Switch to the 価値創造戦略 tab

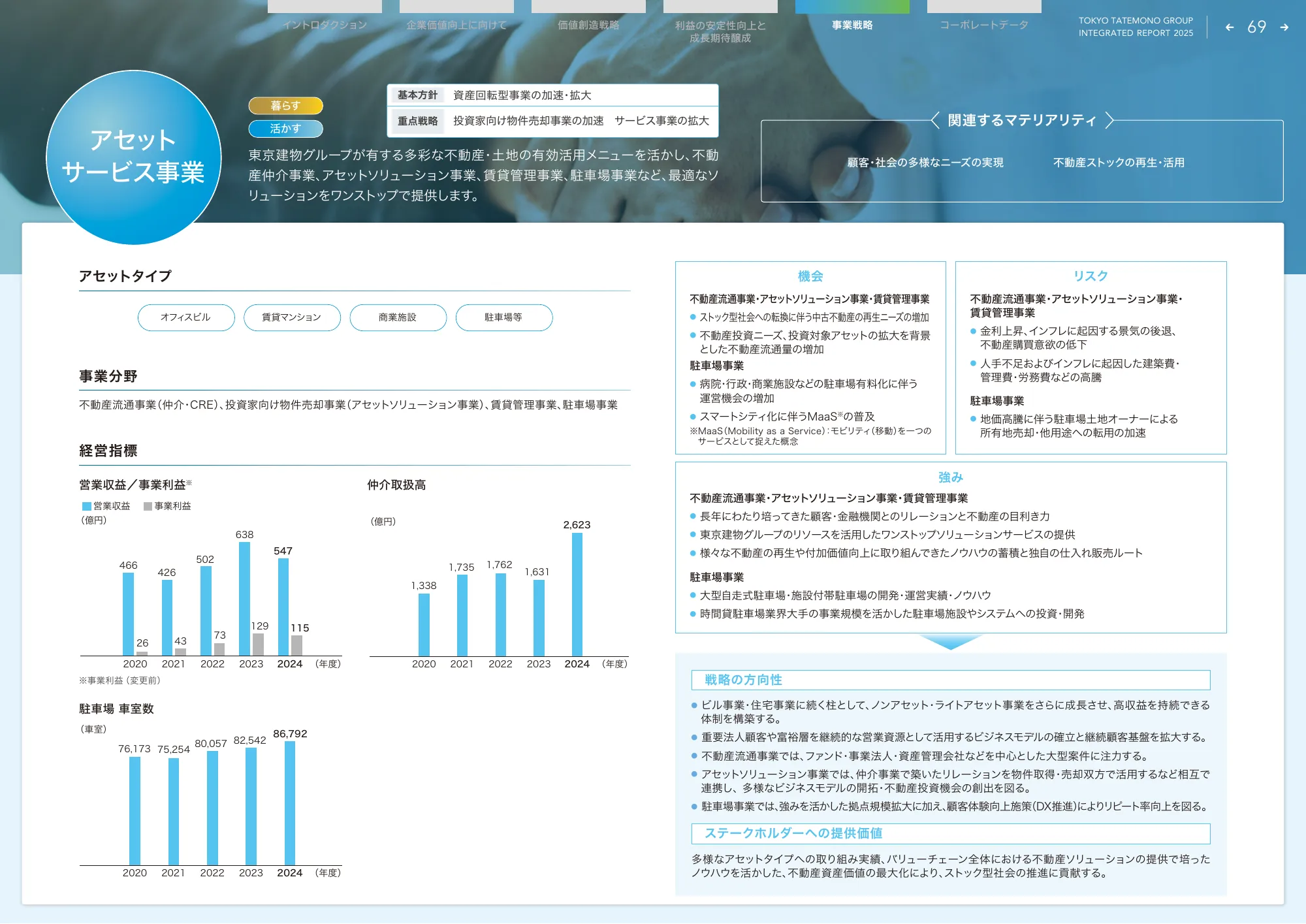tap(588, 25)
